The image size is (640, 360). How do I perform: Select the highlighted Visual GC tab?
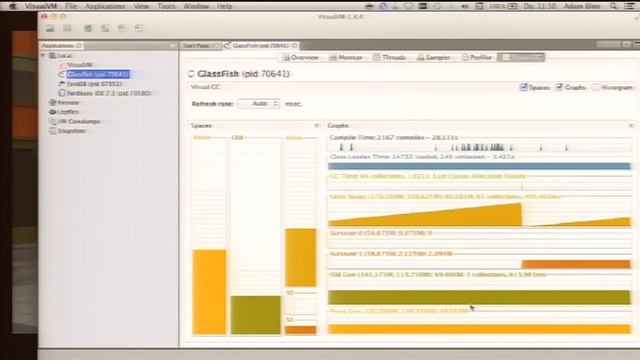[521, 58]
